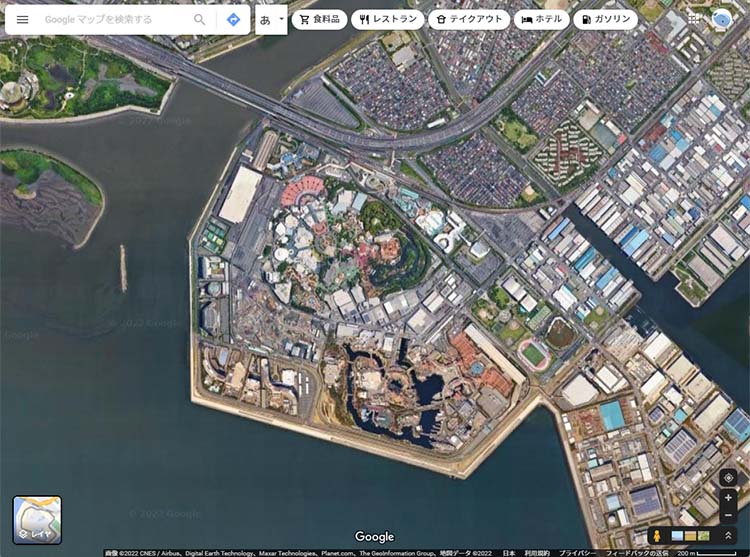
Task: Choose the blue sky imagery thumbnail
Action: click(x=677, y=536)
